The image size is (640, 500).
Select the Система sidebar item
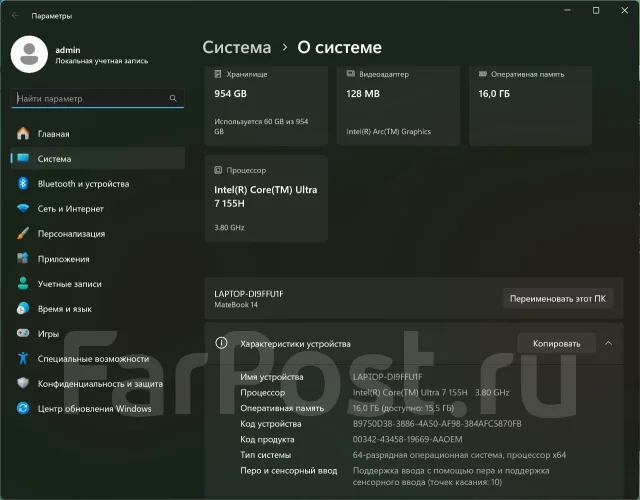click(x=97, y=158)
